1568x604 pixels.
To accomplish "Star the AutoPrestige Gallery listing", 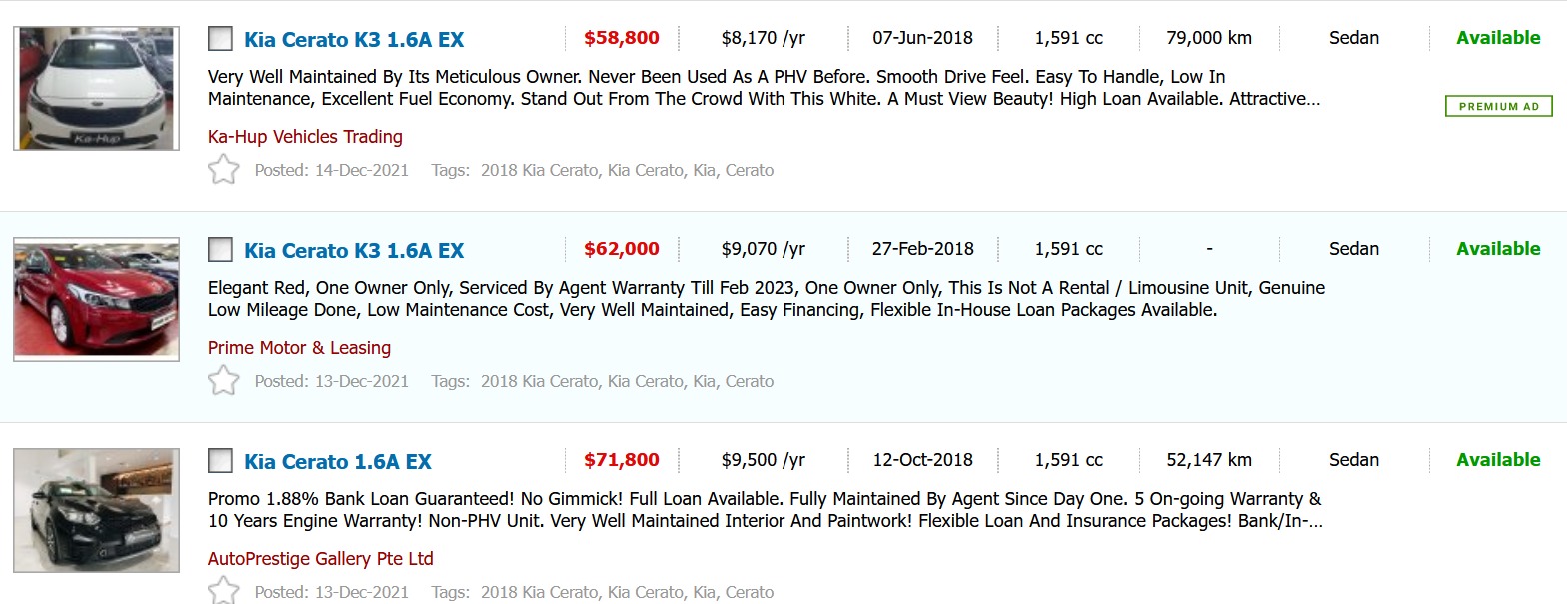I will pyautogui.click(x=223, y=591).
